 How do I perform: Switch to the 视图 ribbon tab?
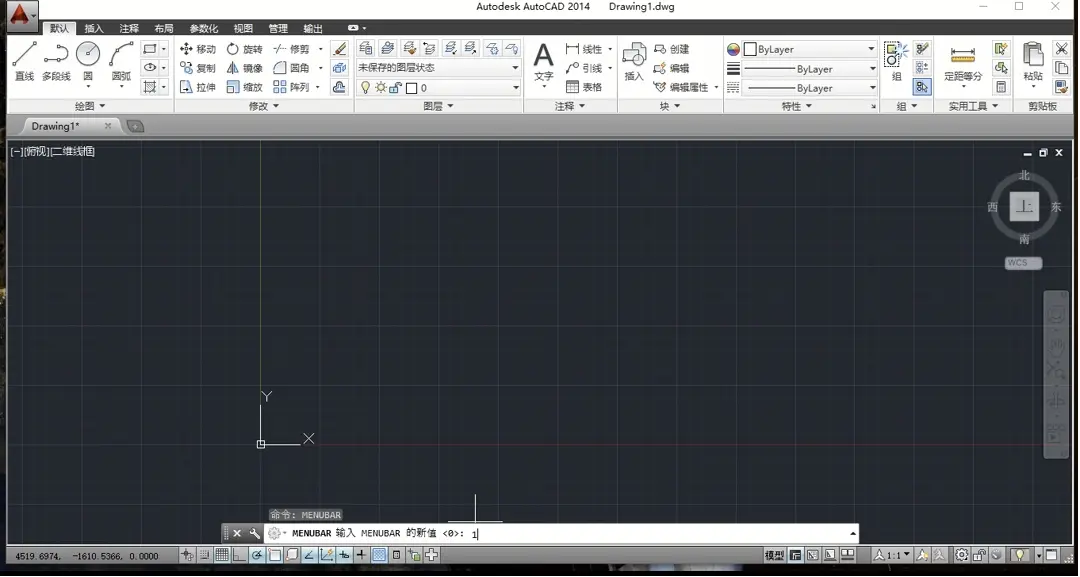[x=243, y=28]
